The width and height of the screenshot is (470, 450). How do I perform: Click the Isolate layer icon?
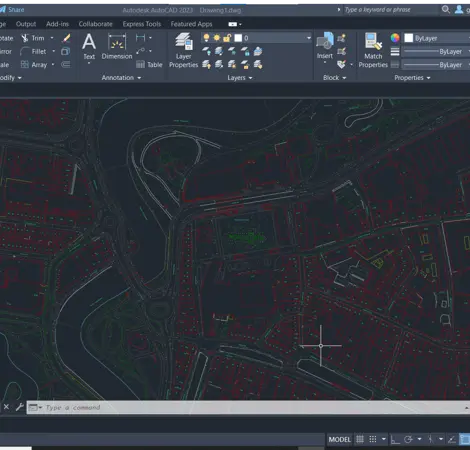pos(219,51)
